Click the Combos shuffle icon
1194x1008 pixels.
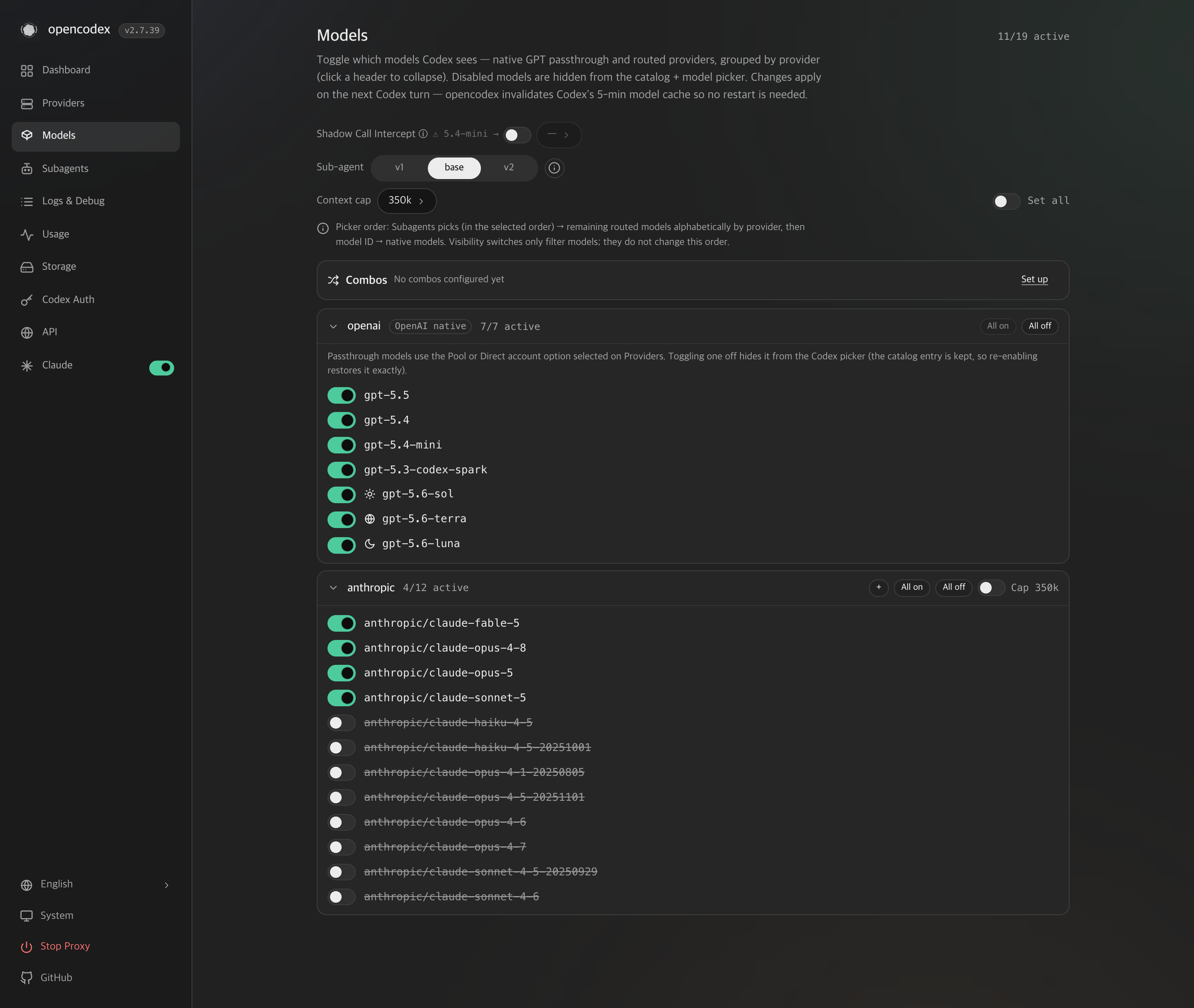tap(333, 280)
